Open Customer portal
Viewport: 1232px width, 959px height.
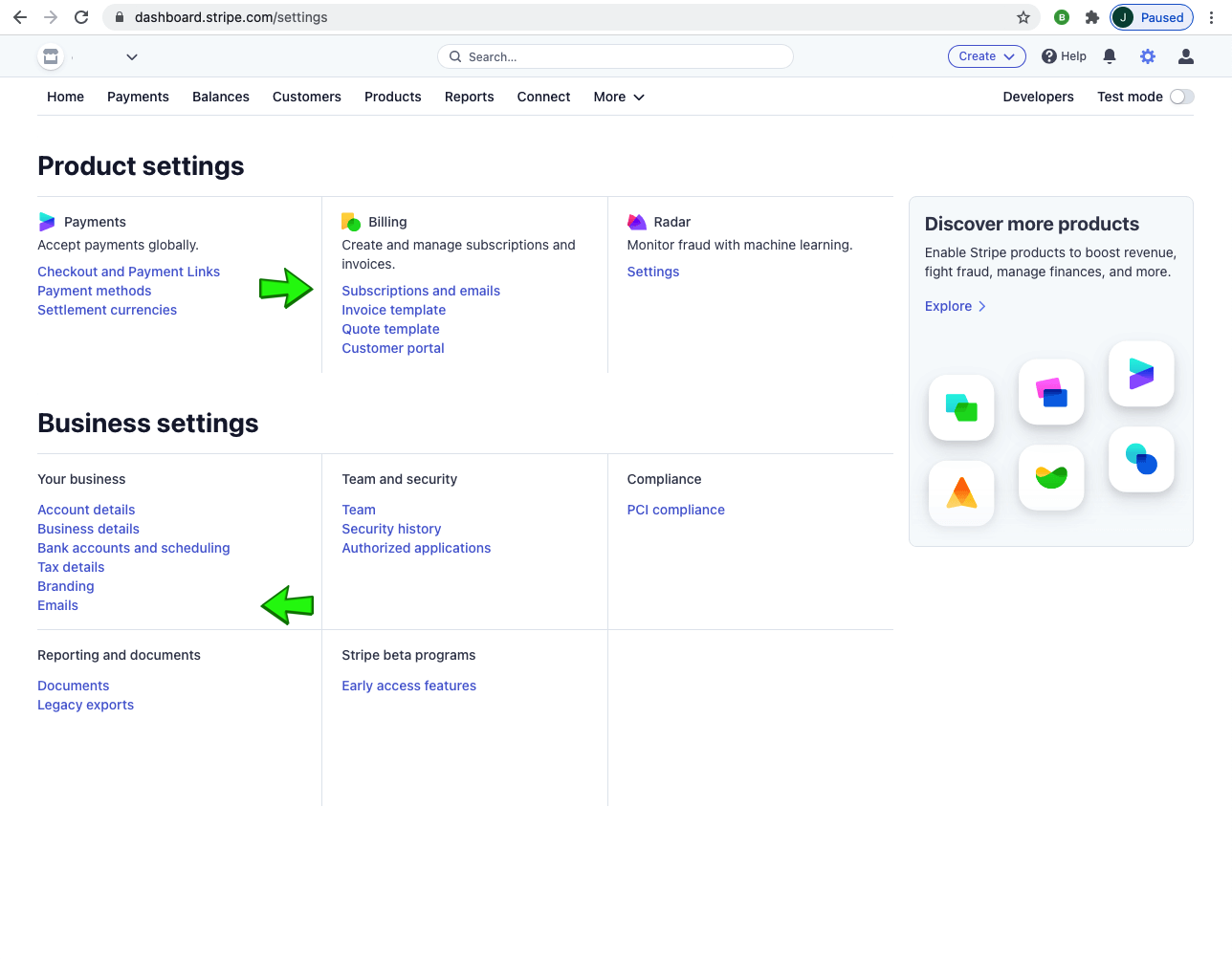393,348
